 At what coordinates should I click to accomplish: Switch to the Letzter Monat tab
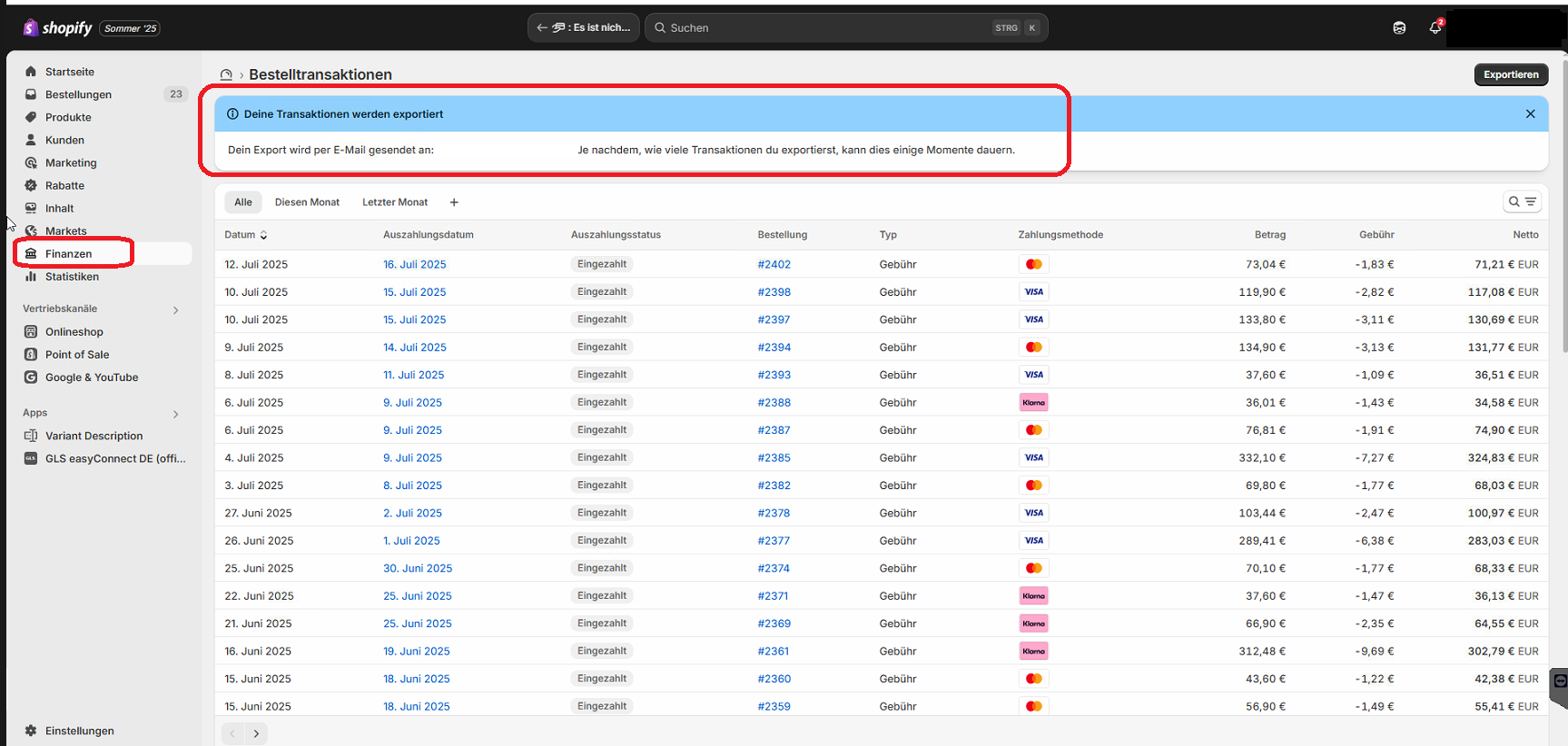click(394, 202)
